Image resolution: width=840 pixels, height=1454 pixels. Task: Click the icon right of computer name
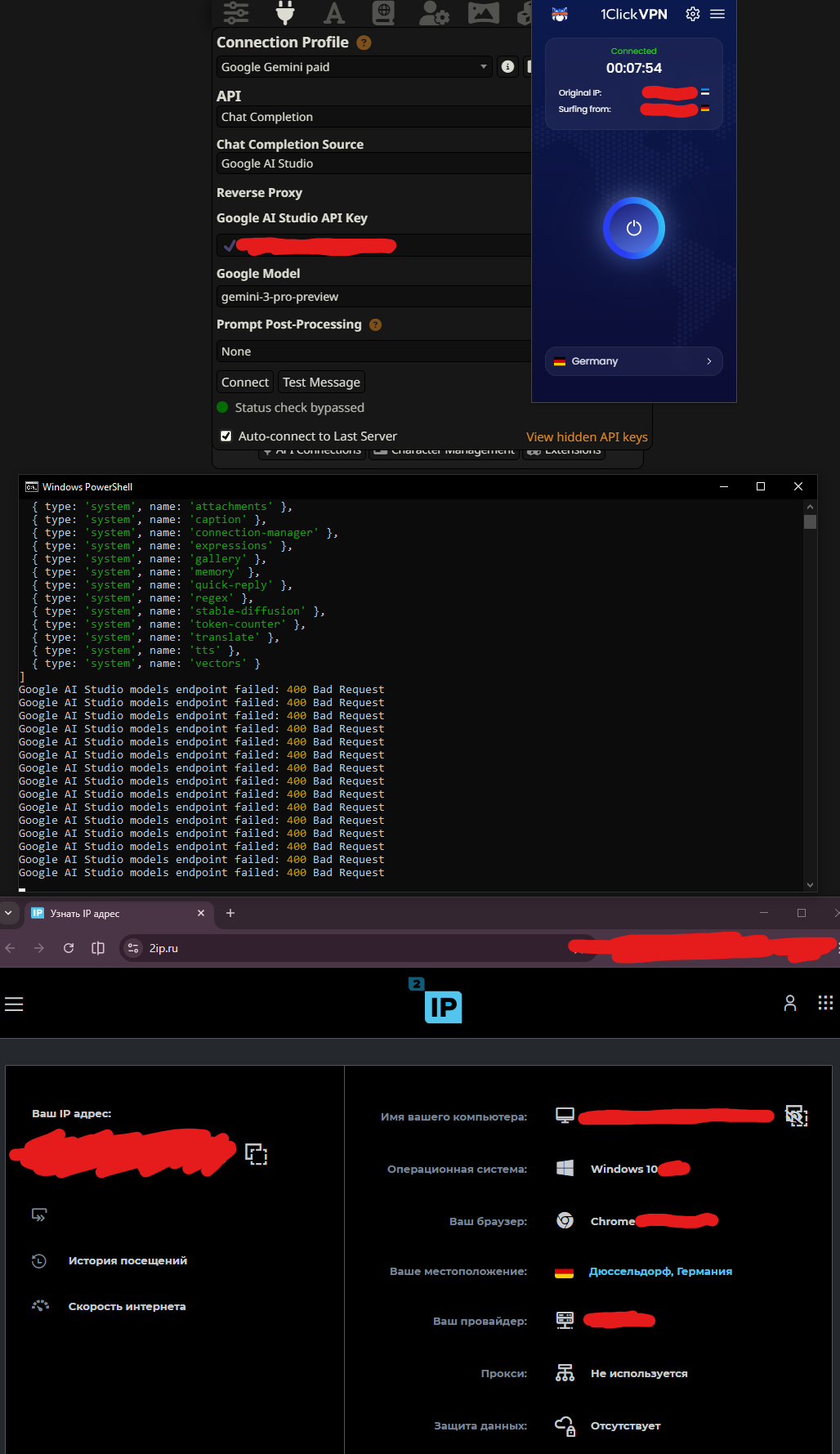(x=796, y=1116)
